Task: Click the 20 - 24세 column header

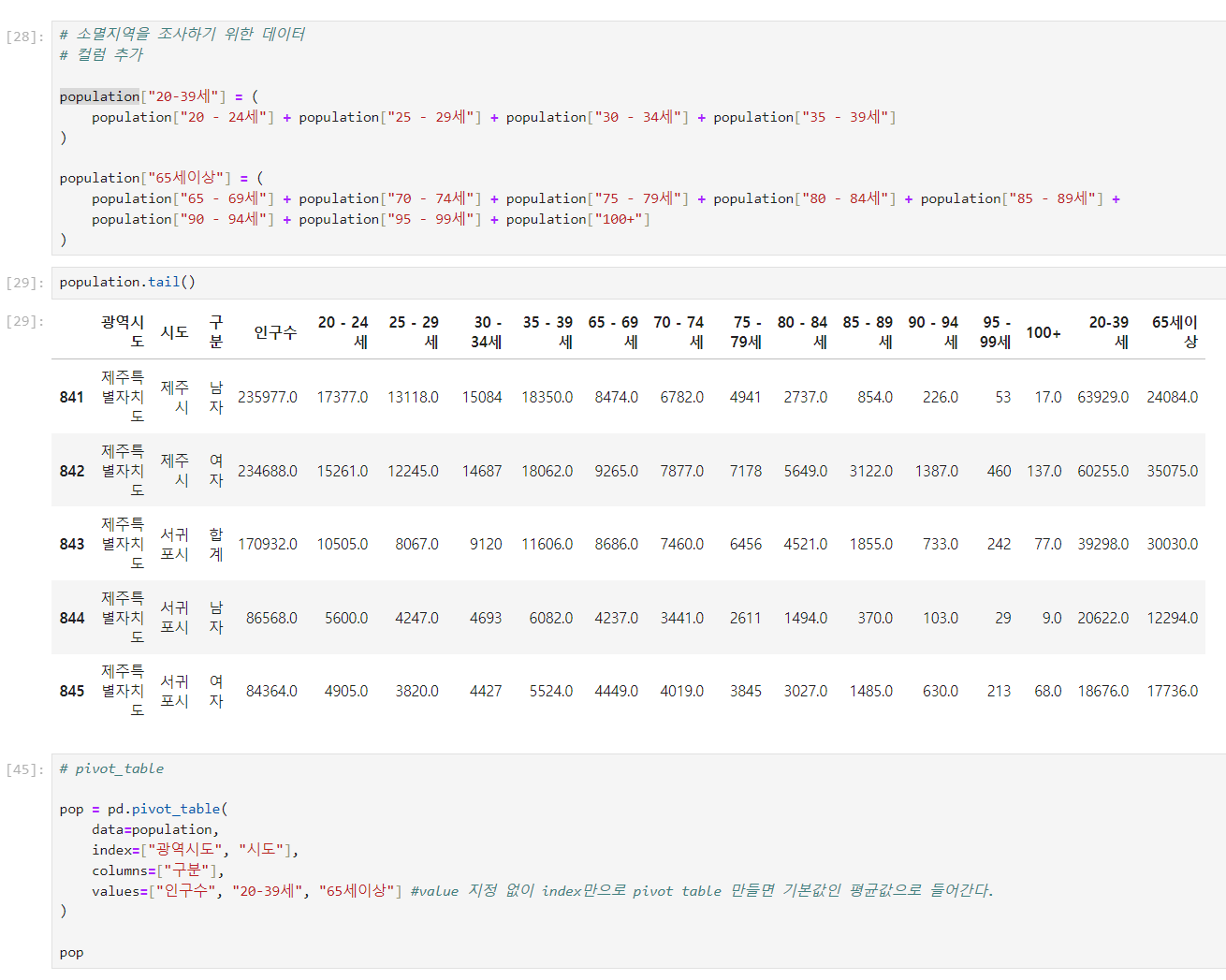Action: [x=343, y=331]
